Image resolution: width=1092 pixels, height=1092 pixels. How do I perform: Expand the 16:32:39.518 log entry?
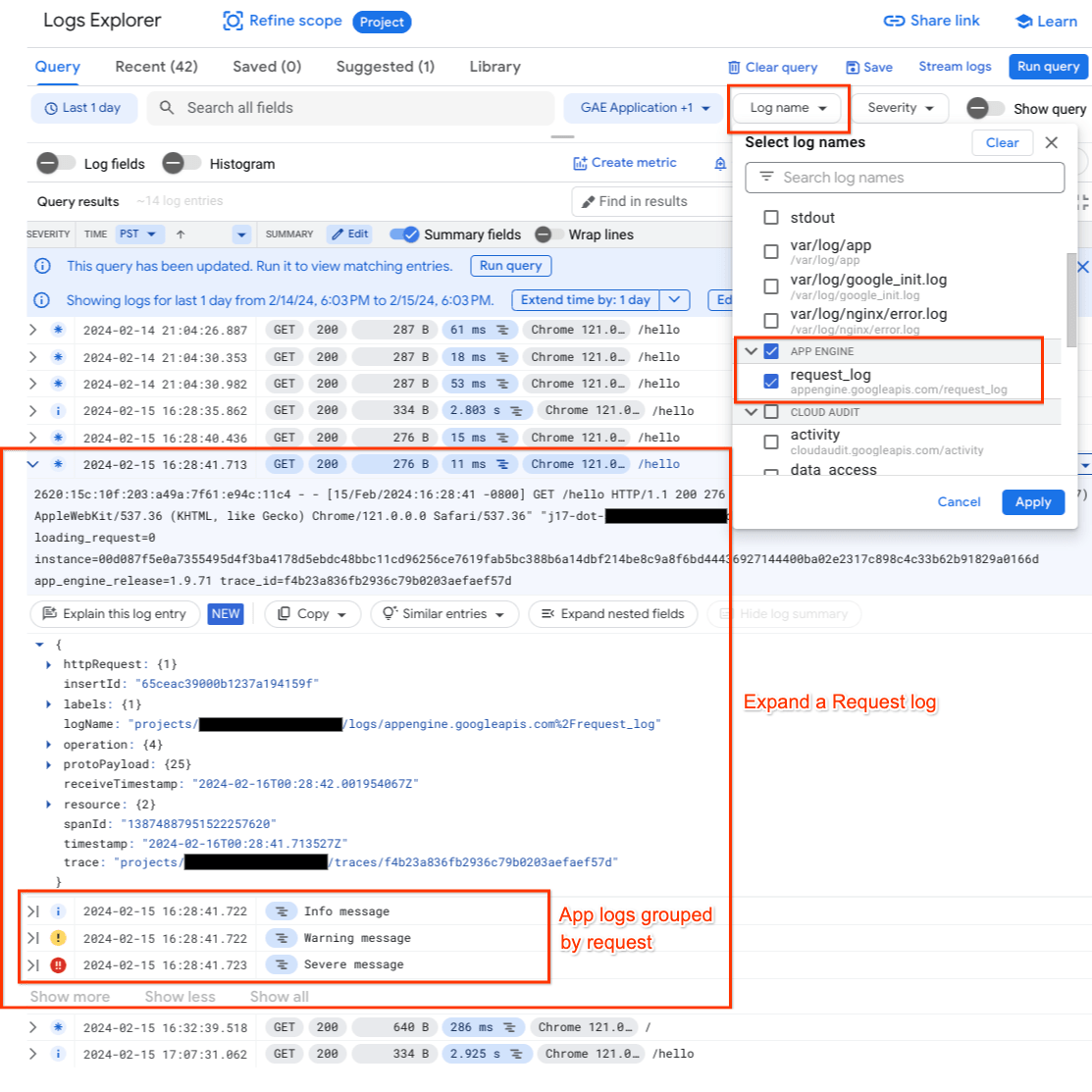point(32,1027)
